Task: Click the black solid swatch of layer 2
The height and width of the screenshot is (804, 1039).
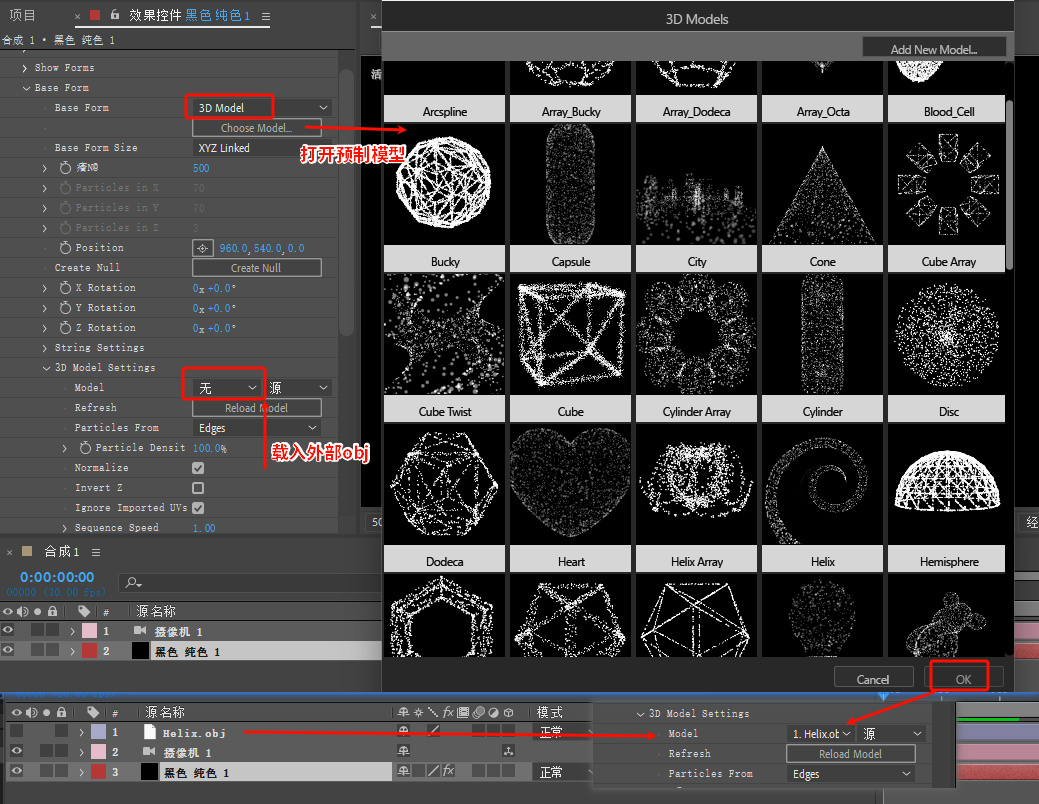Action: [x=140, y=650]
